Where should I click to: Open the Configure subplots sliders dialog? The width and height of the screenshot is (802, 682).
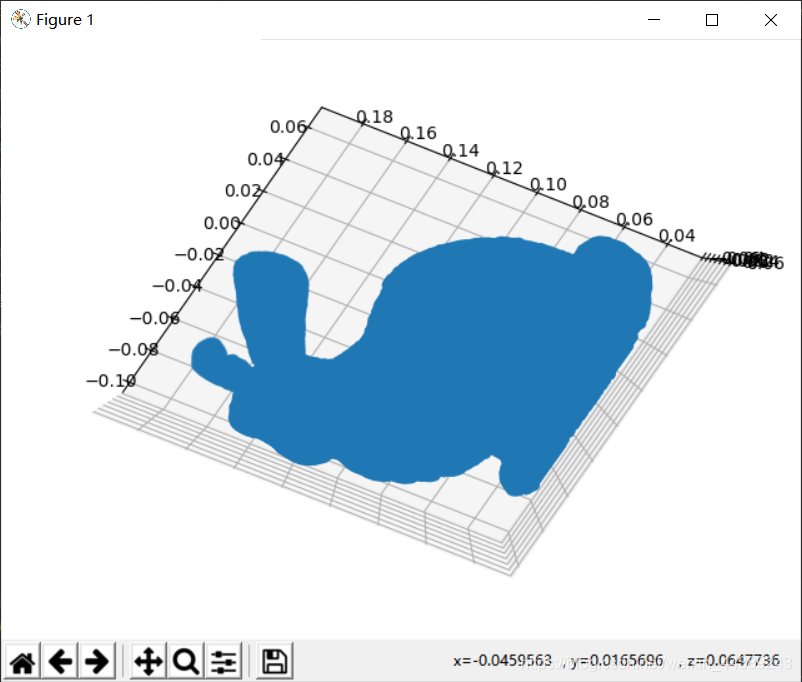(223, 661)
